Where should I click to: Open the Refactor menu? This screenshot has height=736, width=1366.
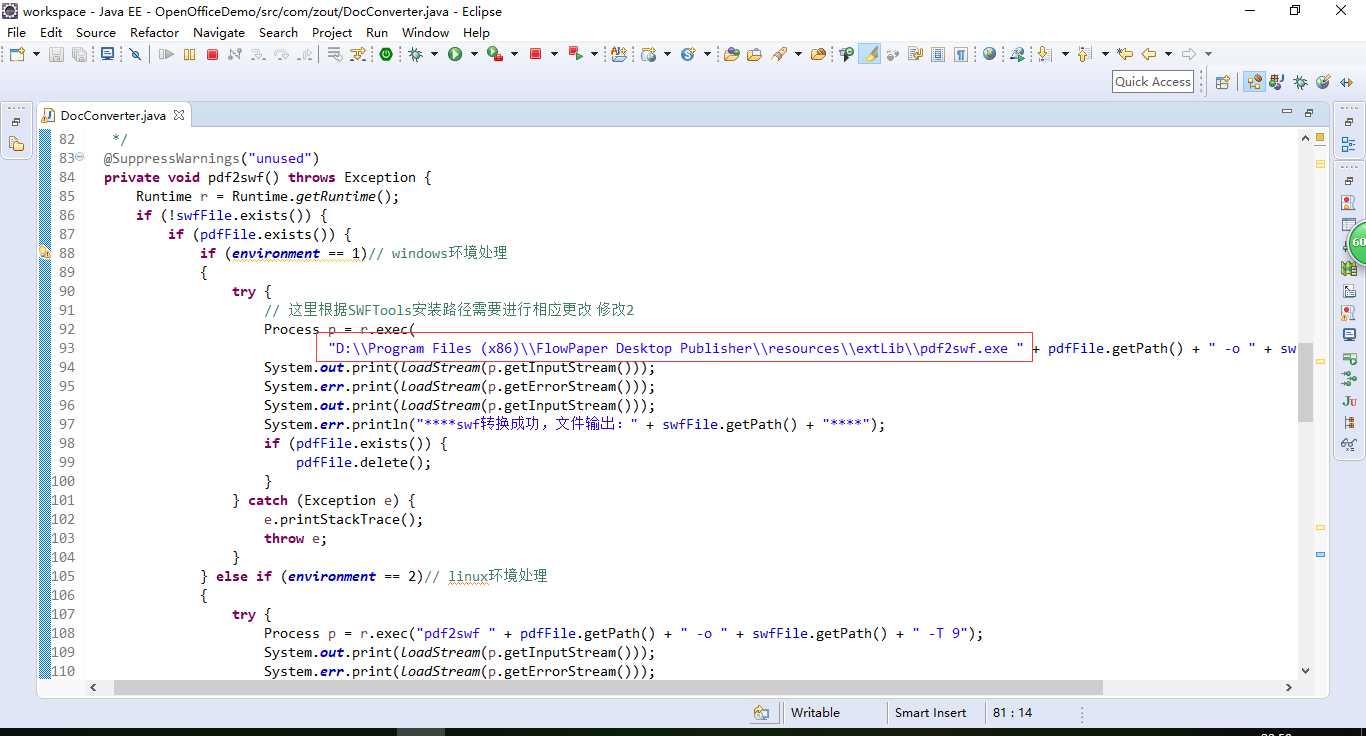[x=155, y=32]
